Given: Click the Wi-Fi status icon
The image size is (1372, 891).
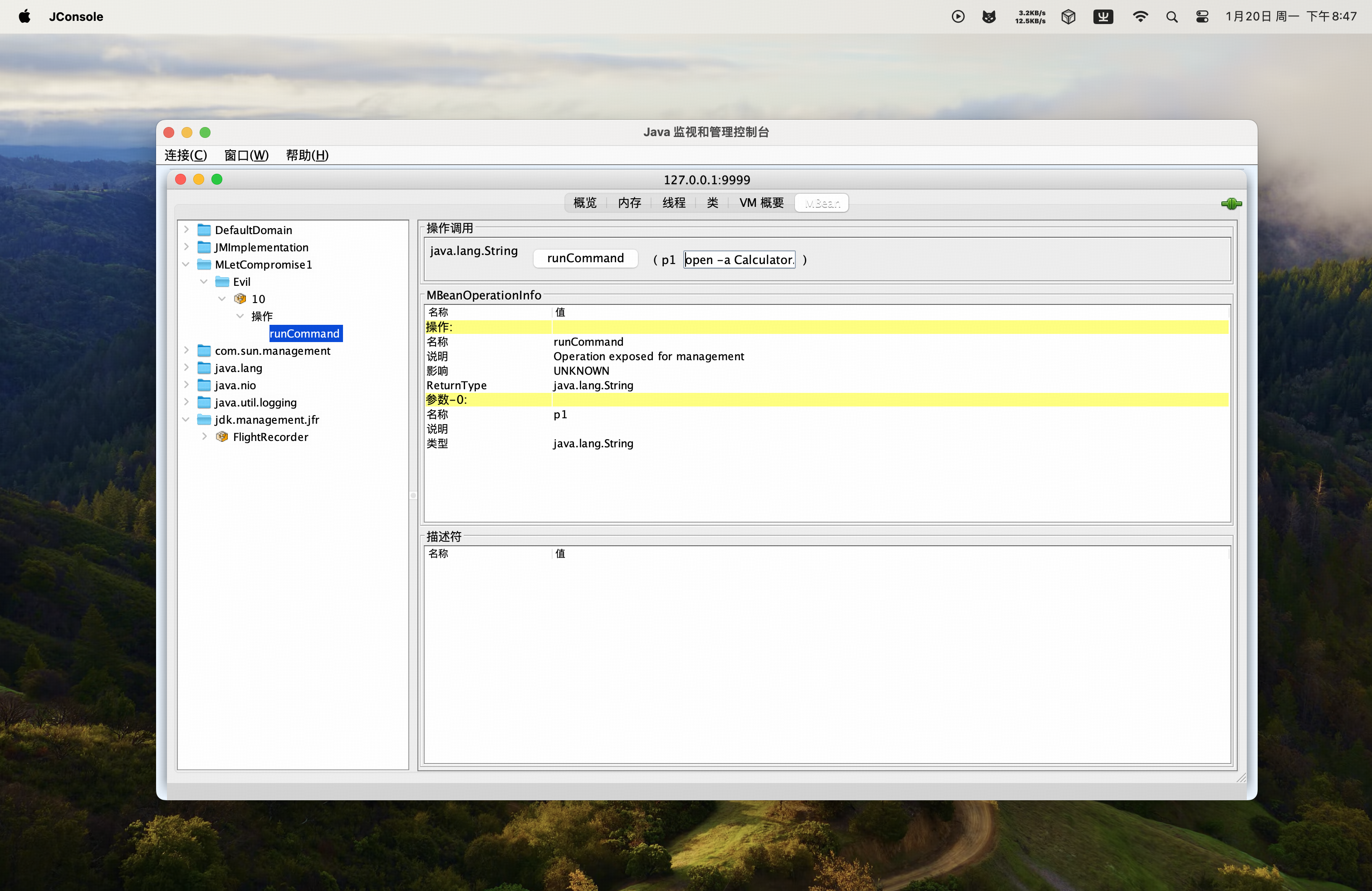Looking at the screenshot, I should [1140, 17].
